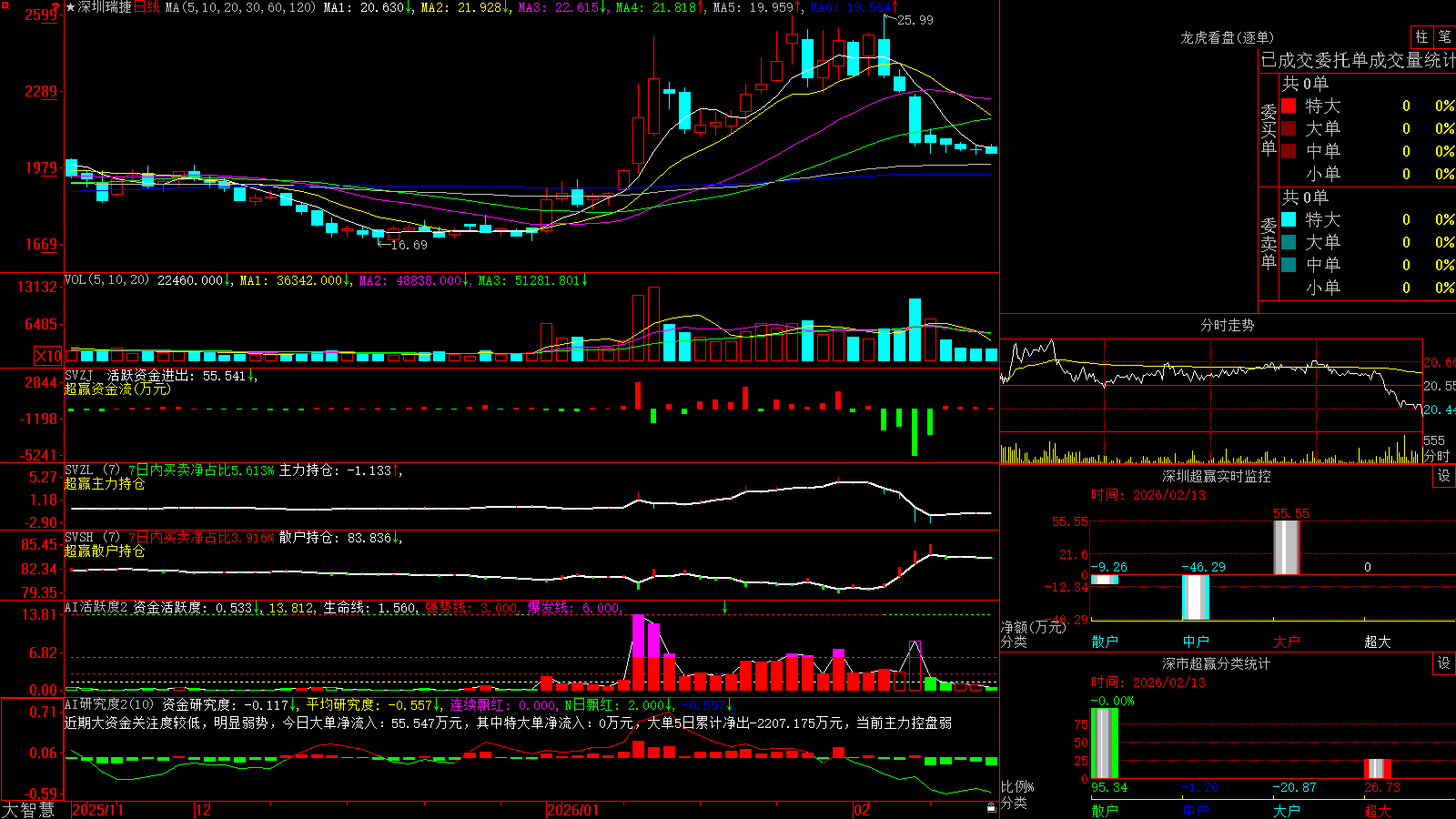The height and width of the screenshot is (819, 1456).
Task: Click the 16.69 low price annotation
Action: point(409,245)
